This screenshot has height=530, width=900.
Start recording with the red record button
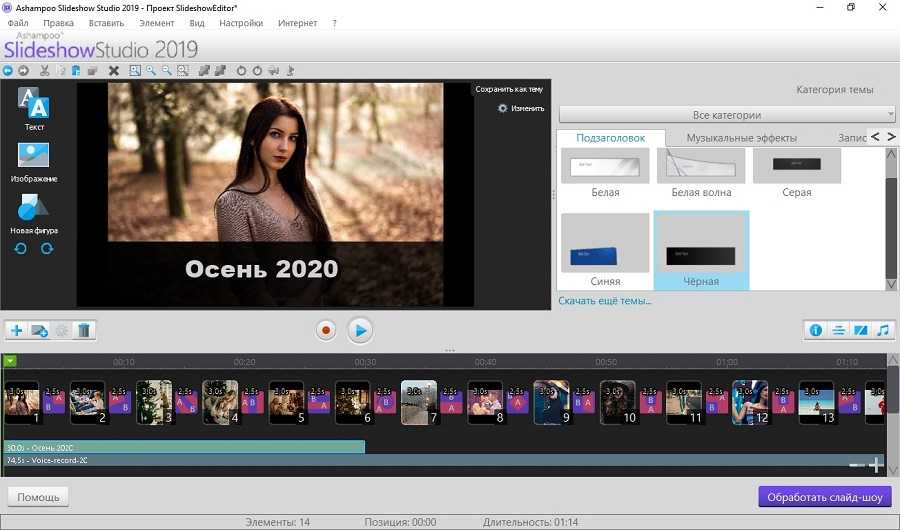(x=325, y=330)
